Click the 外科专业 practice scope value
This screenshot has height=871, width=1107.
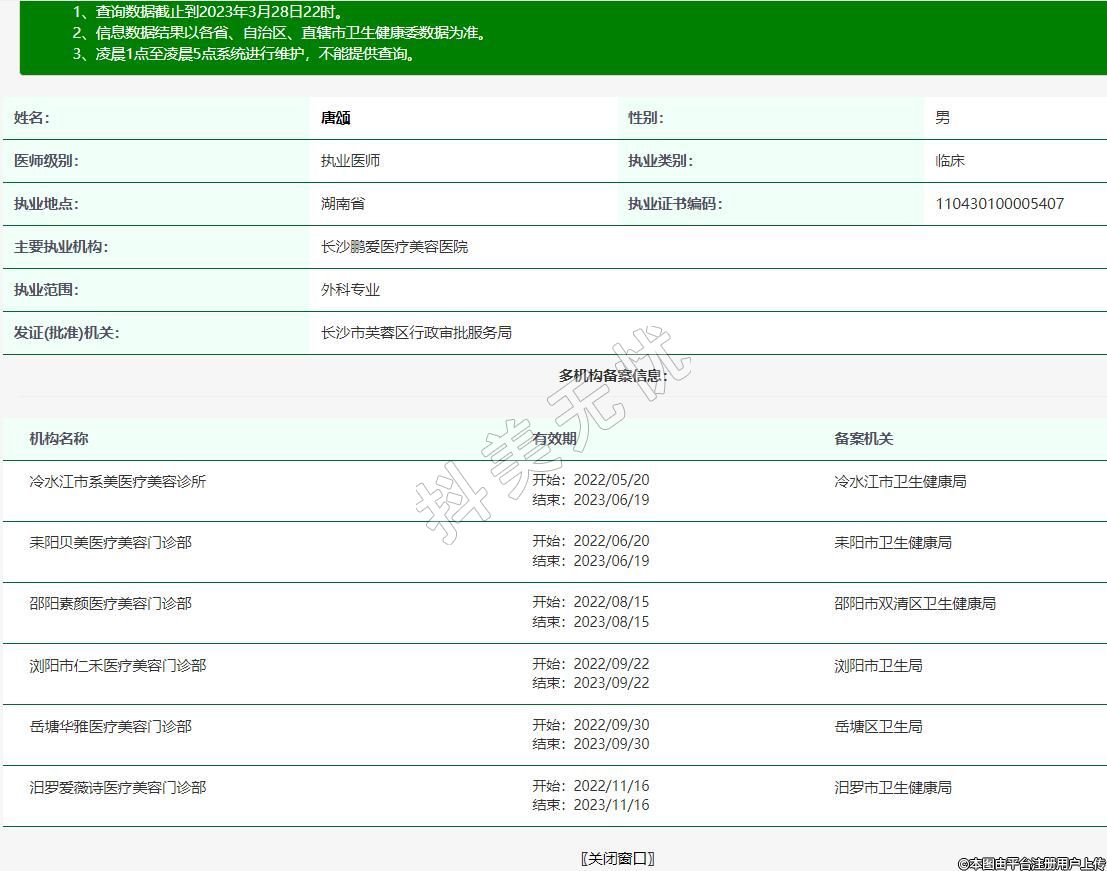coord(350,290)
